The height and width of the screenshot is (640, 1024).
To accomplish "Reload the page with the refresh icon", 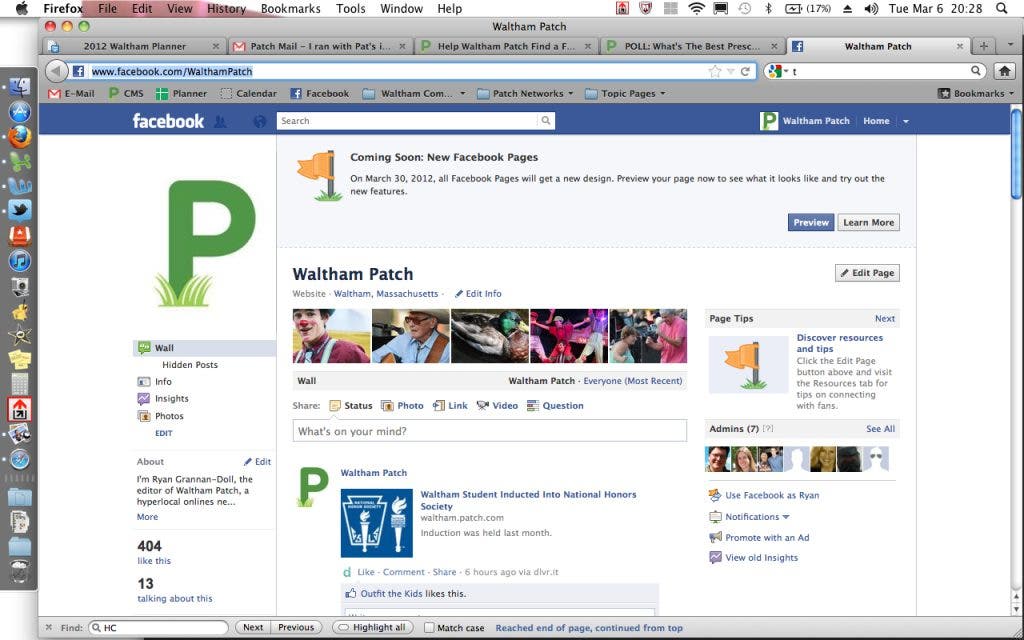I will (745, 71).
